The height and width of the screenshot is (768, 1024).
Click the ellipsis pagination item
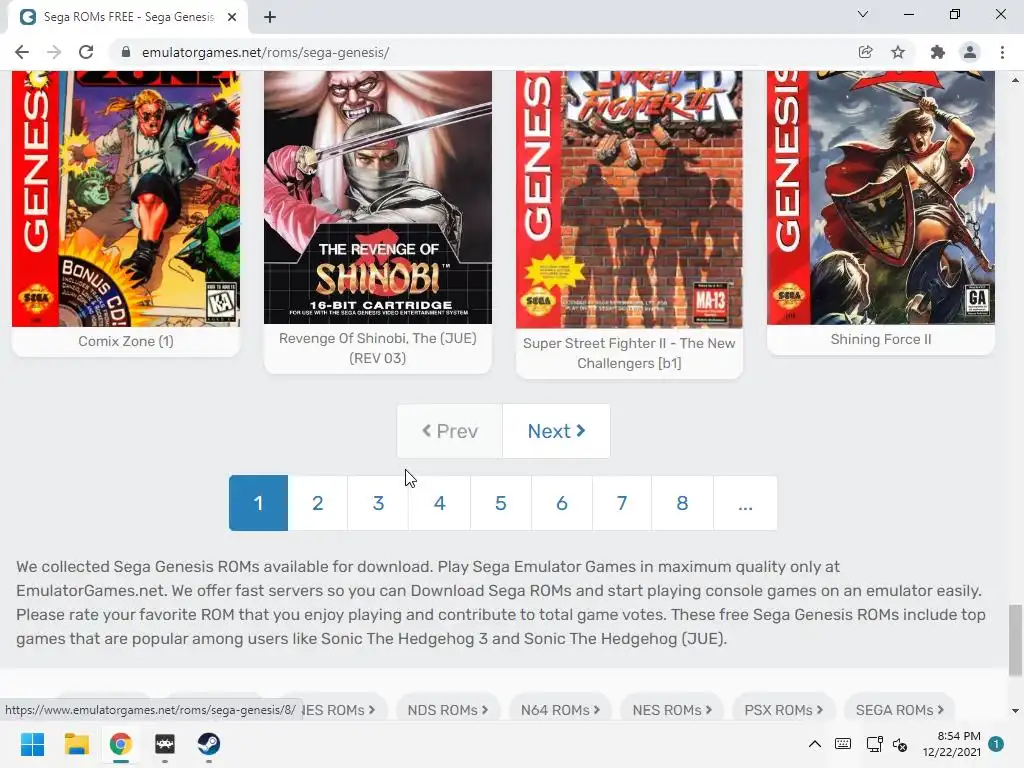pyautogui.click(x=745, y=503)
